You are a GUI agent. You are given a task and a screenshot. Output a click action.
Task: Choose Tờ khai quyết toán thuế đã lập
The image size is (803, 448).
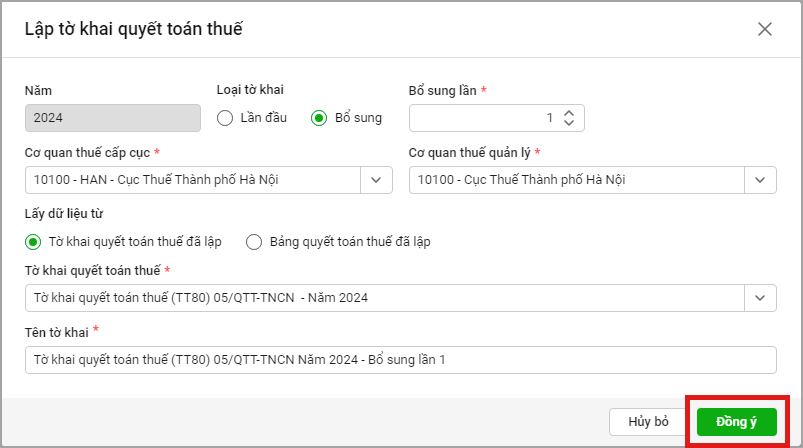click(x=33, y=241)
